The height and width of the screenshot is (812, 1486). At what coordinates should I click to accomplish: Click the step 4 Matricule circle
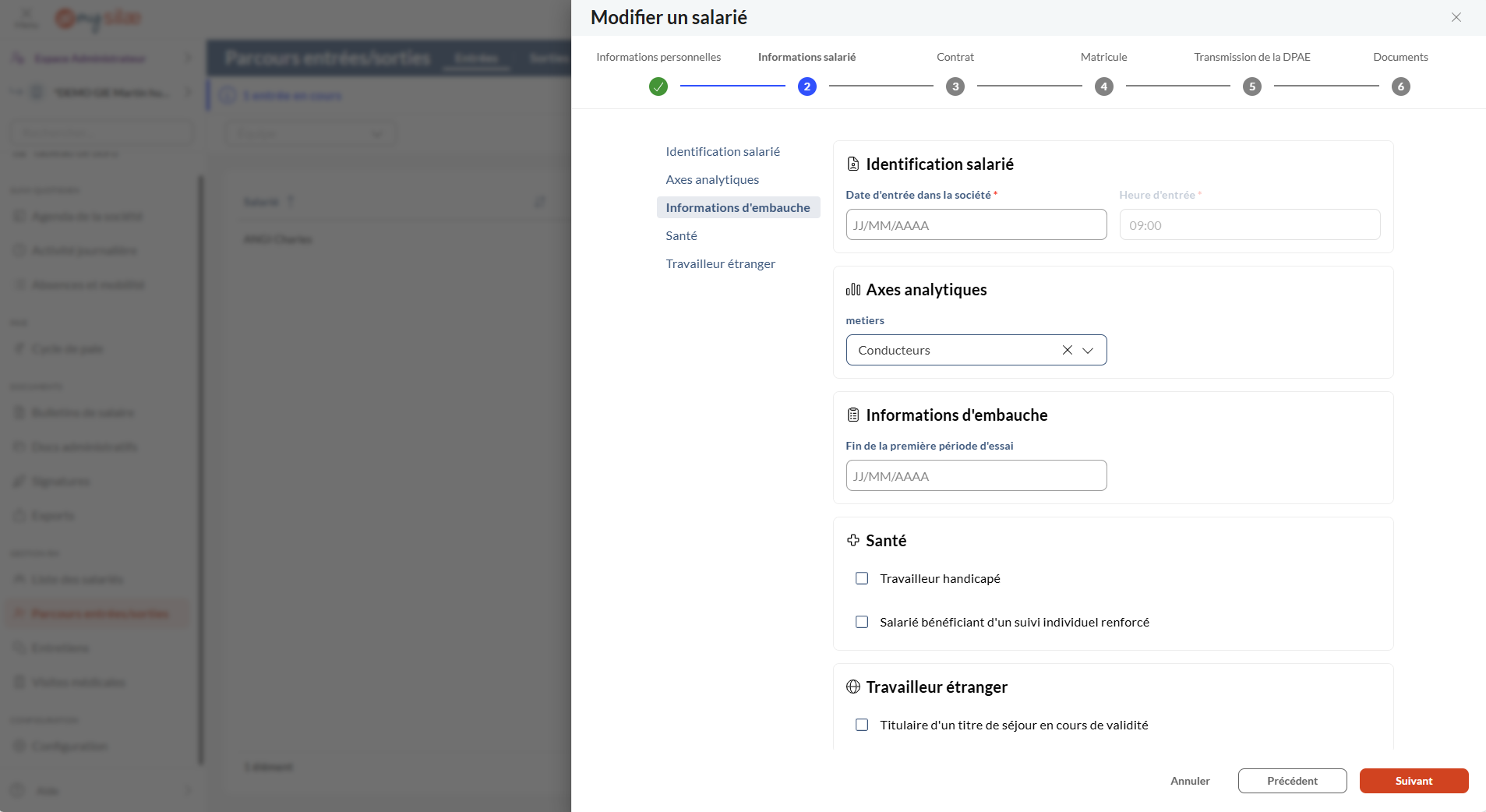[x=1103, y=86]
